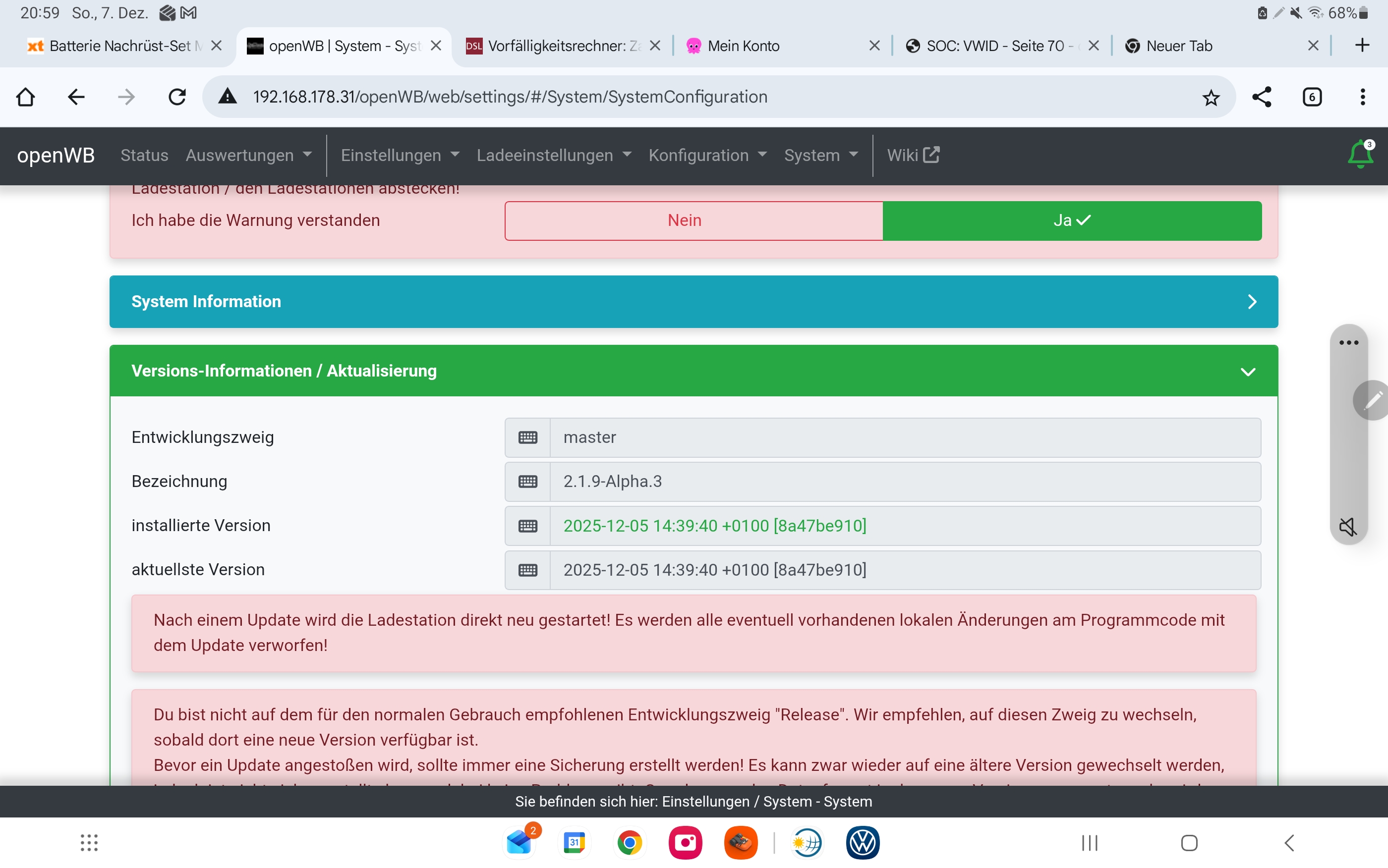Select Ja for warning acknowledgment

click(x=1072, y=220)
